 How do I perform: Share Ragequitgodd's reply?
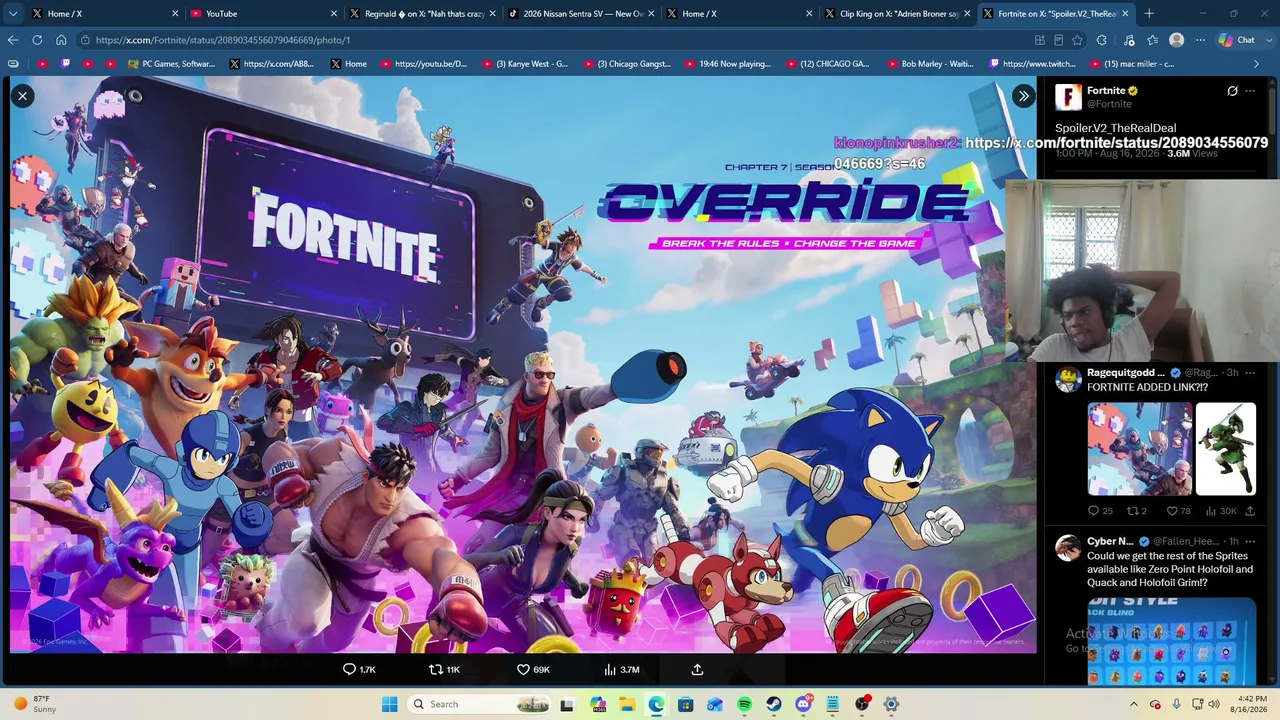tap(1249, 511)
